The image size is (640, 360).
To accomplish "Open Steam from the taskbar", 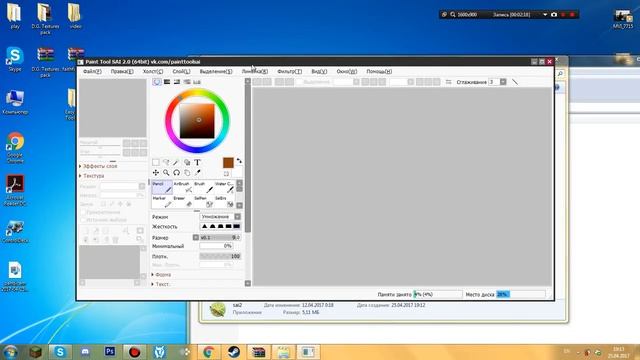I will click(x=234, y=352).
